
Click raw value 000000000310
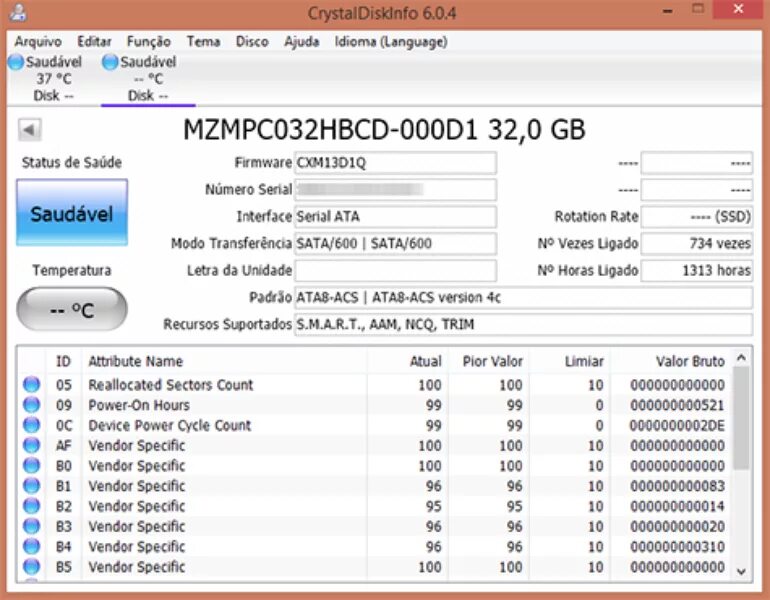tap(677, 546)
